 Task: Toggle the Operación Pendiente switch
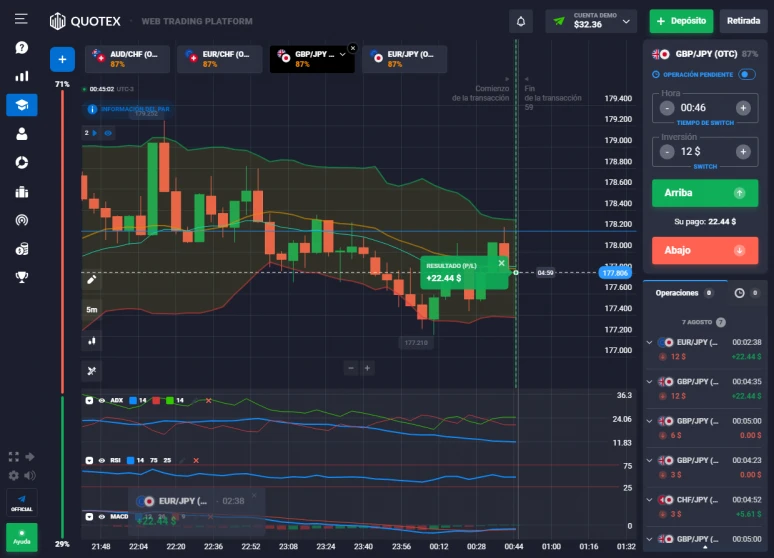point(746,75)
